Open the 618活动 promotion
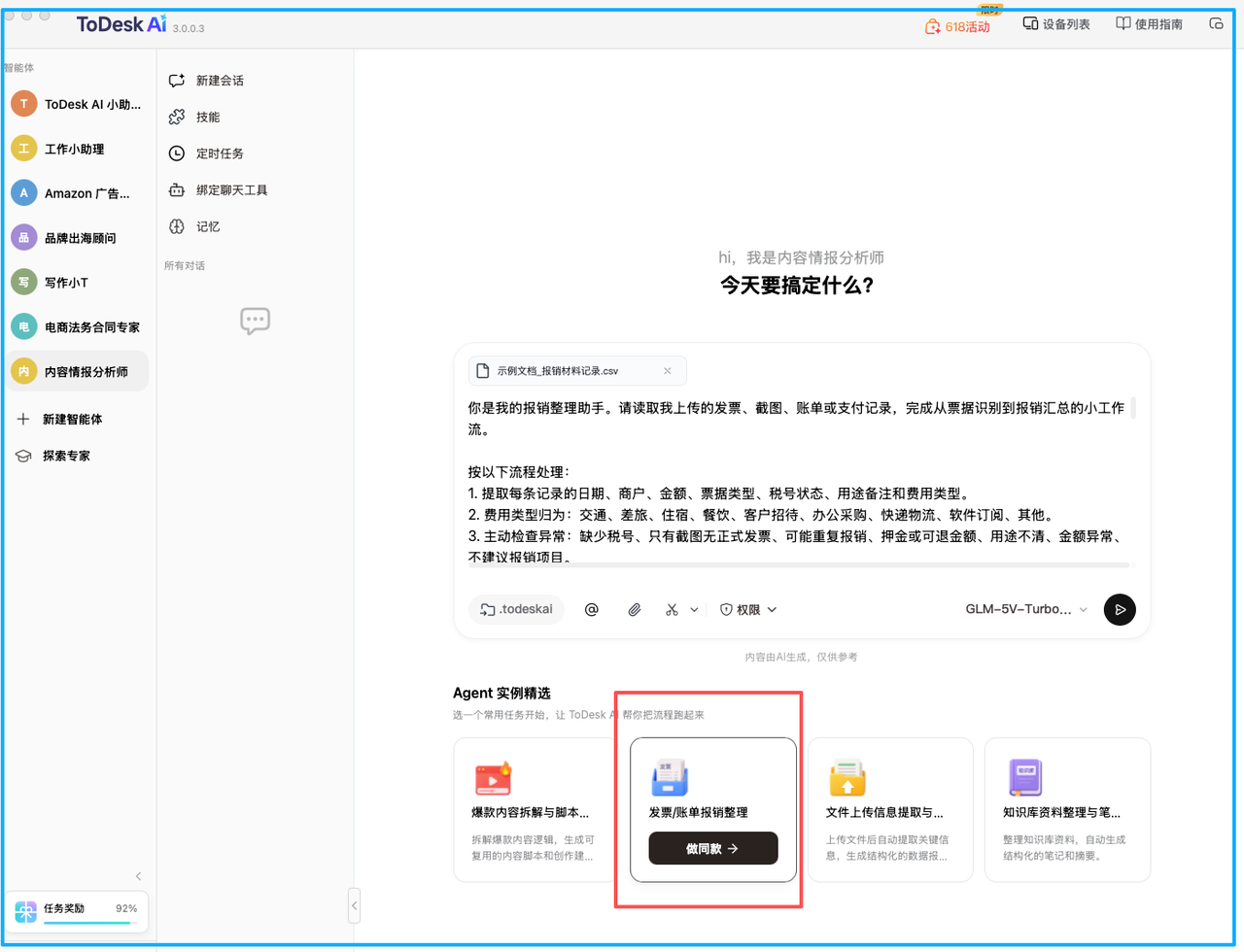This screenshot has width=1244, height=952. click(x=957, y=26)
